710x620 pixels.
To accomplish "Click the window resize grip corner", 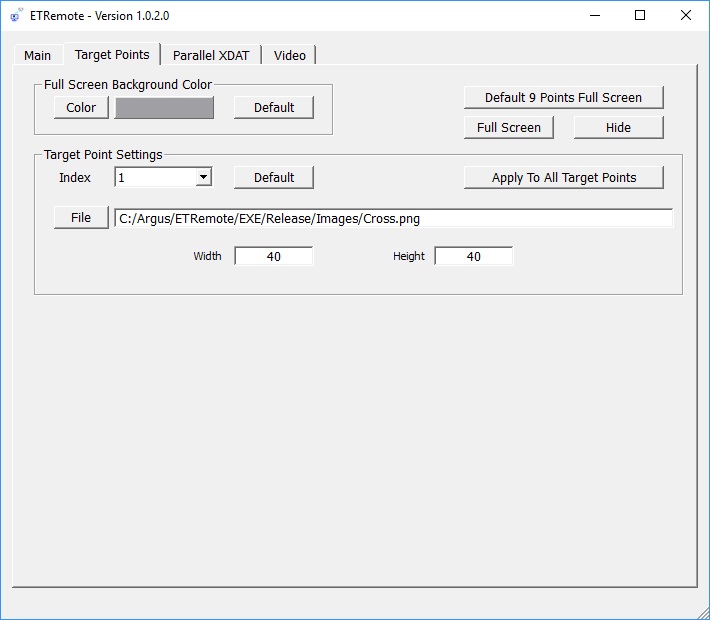I will (702, 612).
